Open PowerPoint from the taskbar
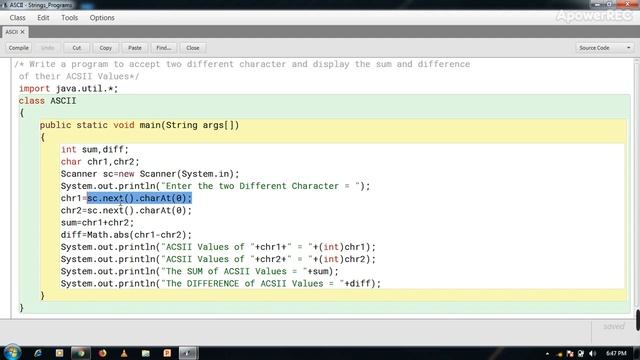Screen dimensions: 640x360 coord(167,353)
